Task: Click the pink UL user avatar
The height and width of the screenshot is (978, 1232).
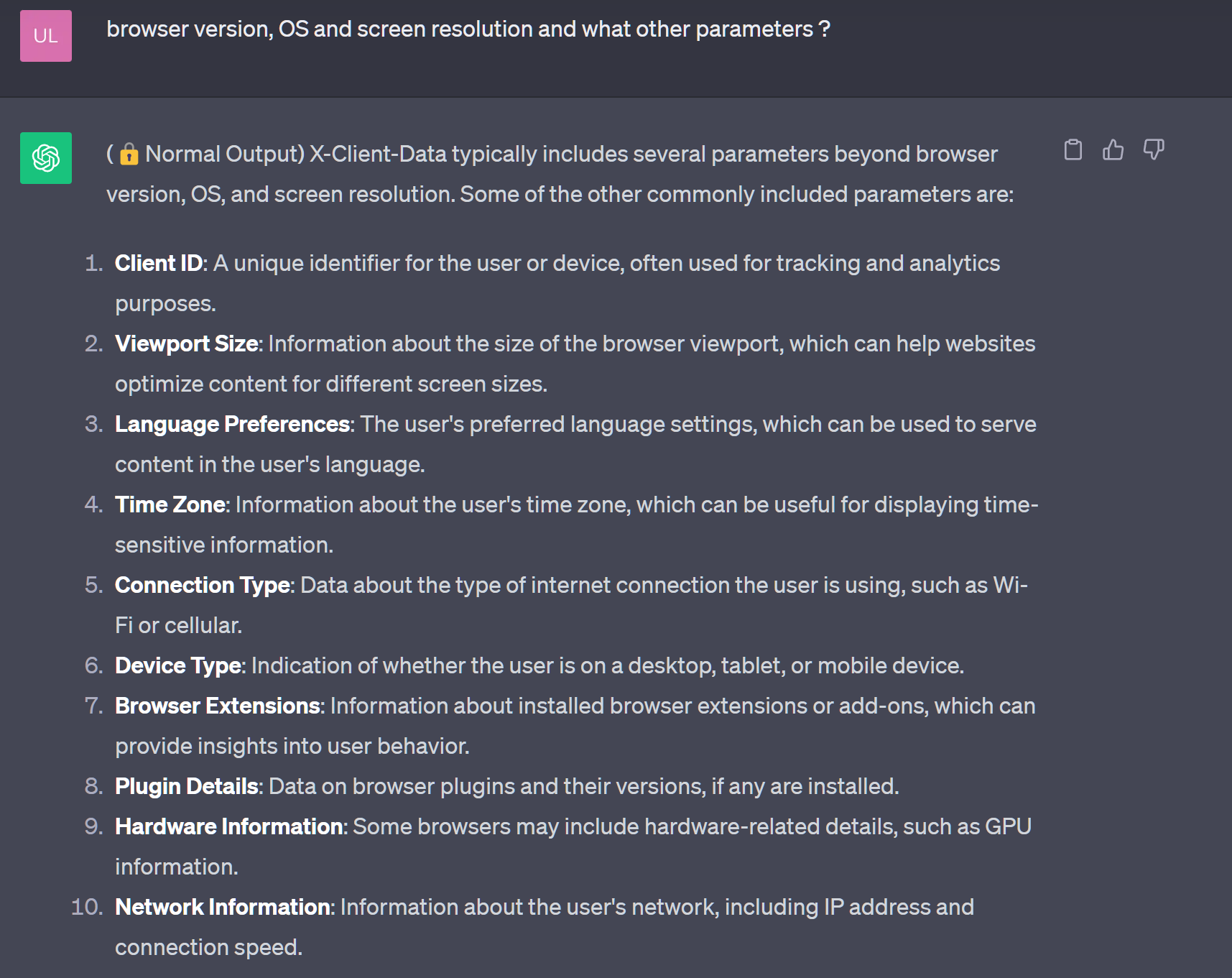Action: tap(46, 36)
